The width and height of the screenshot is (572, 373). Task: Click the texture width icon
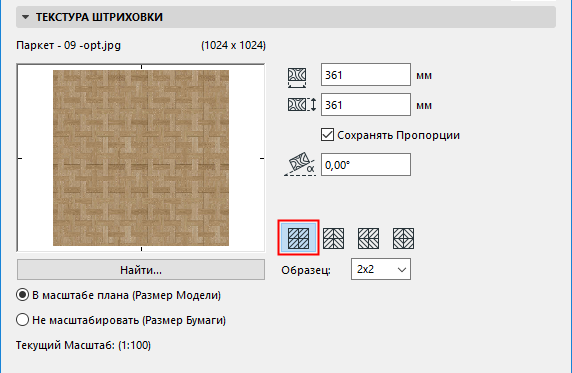click(297, 77)
